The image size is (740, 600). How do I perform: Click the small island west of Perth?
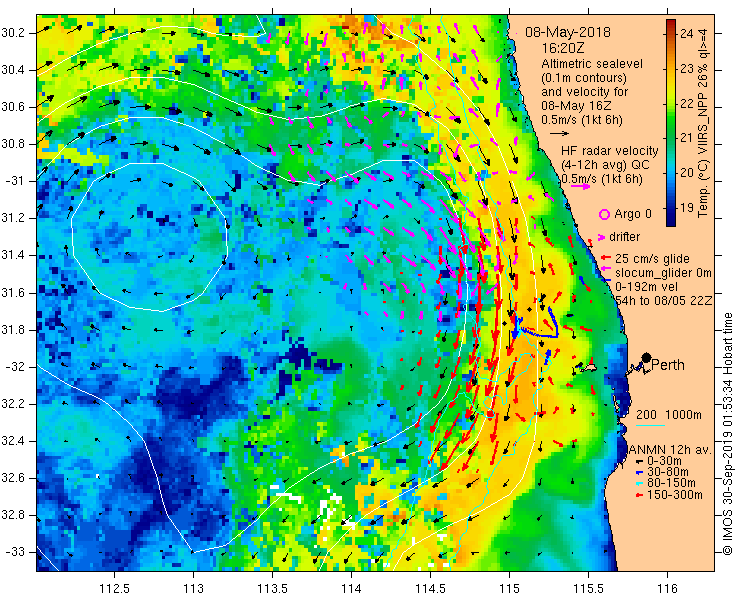pyautogui.click(x=589, y=367)
